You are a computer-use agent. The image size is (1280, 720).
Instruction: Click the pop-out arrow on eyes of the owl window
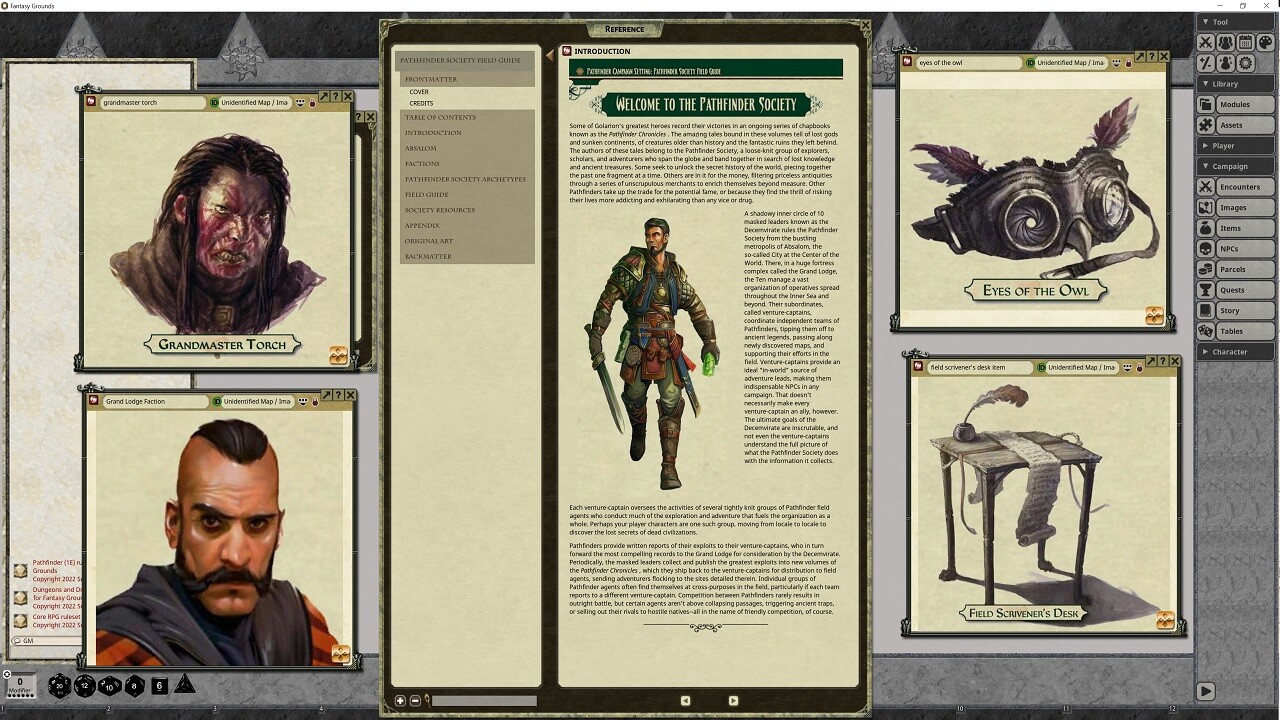click(1139, 56)
